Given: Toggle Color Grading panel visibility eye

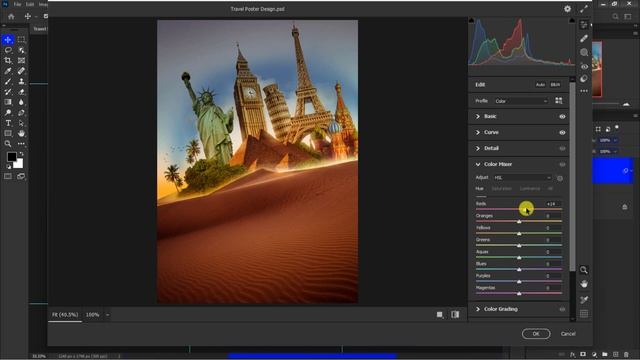Looking at the screenshot, I should pyautogui.click(x=562, y=309).
